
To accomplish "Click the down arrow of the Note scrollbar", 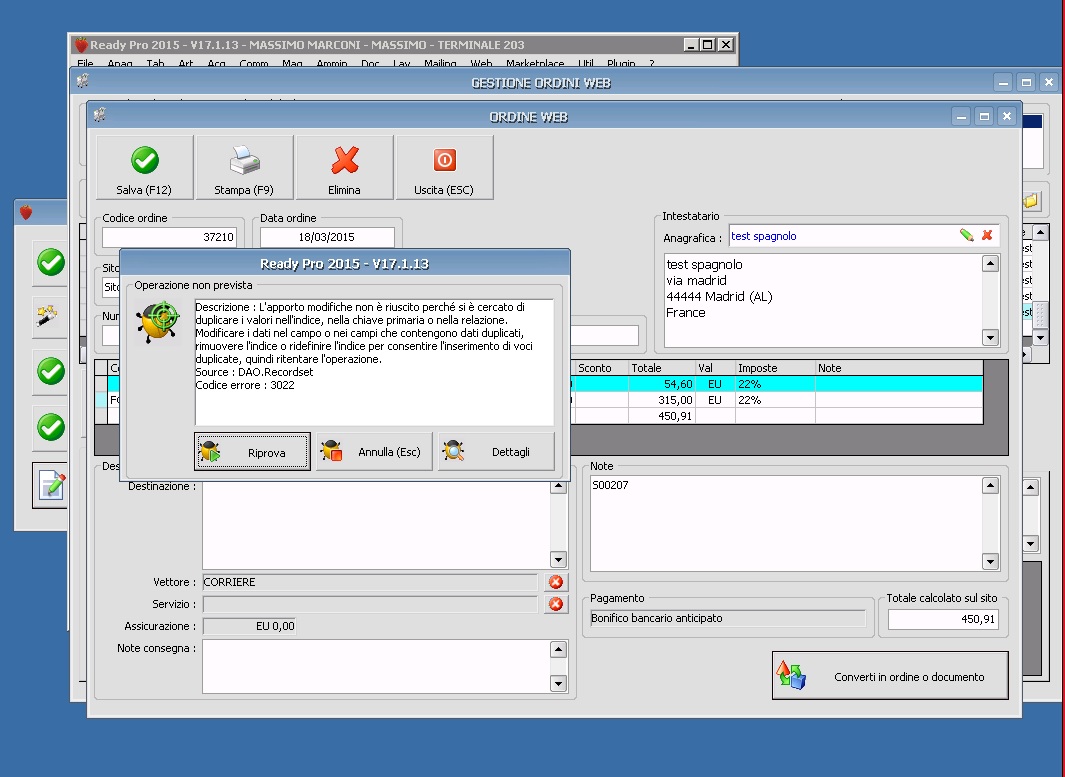I will point(990,563).
